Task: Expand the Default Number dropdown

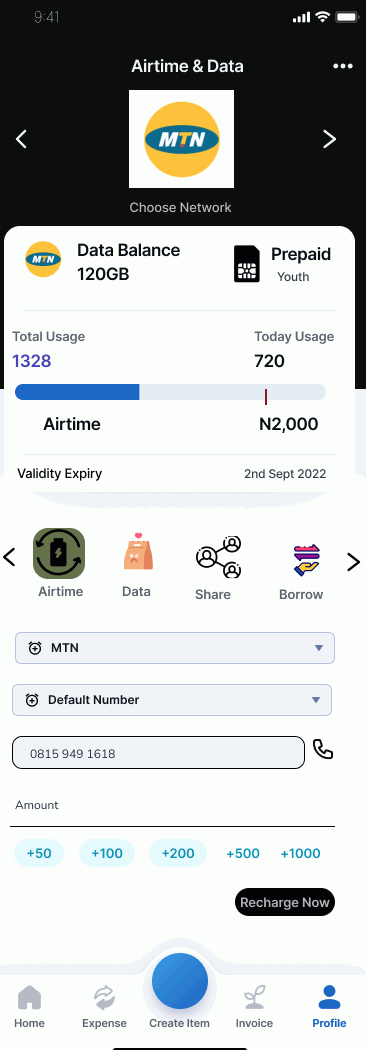Action: pos(172,700)
